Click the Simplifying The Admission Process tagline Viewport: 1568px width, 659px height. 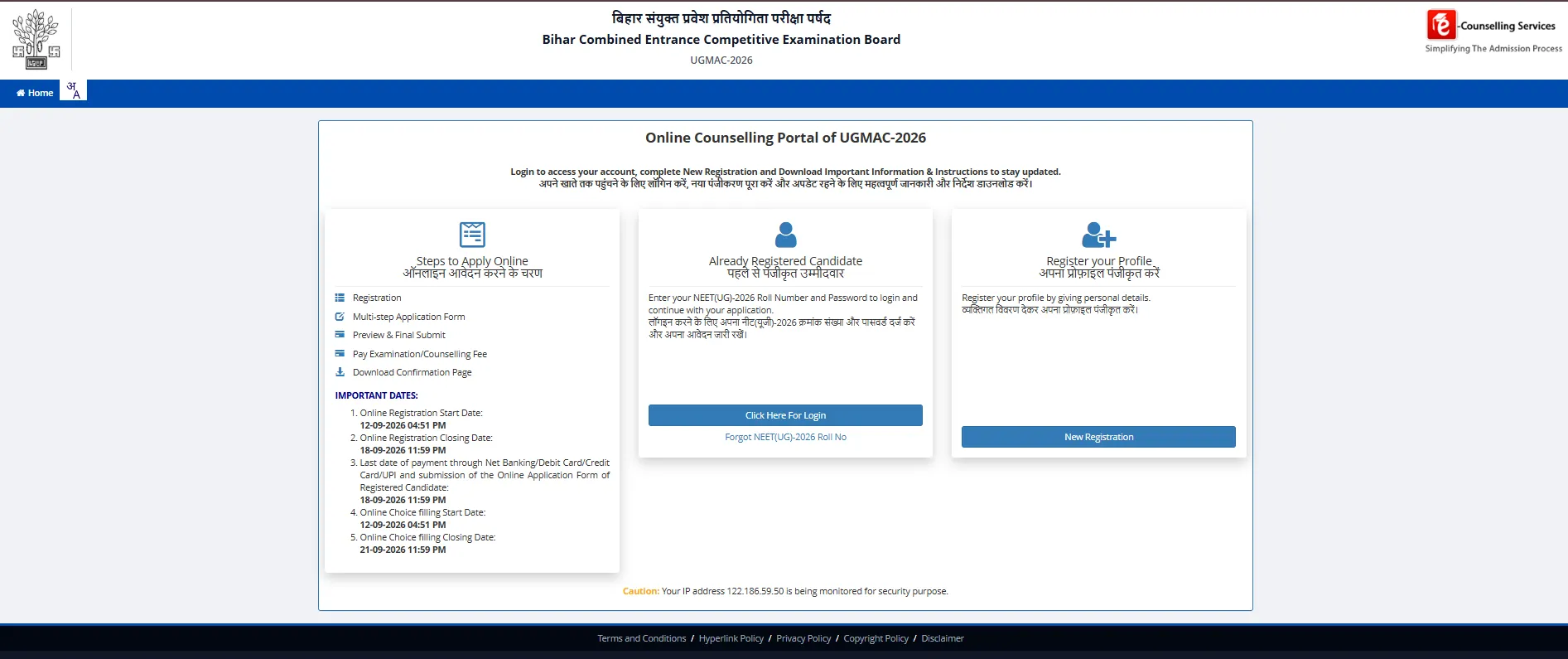point(1493,48)
